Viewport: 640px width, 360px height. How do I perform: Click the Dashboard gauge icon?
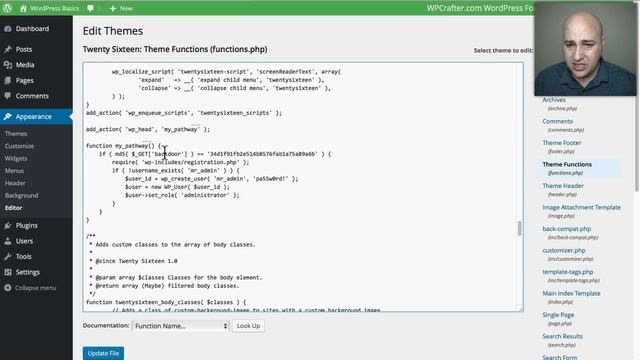[x=8, y=29]
